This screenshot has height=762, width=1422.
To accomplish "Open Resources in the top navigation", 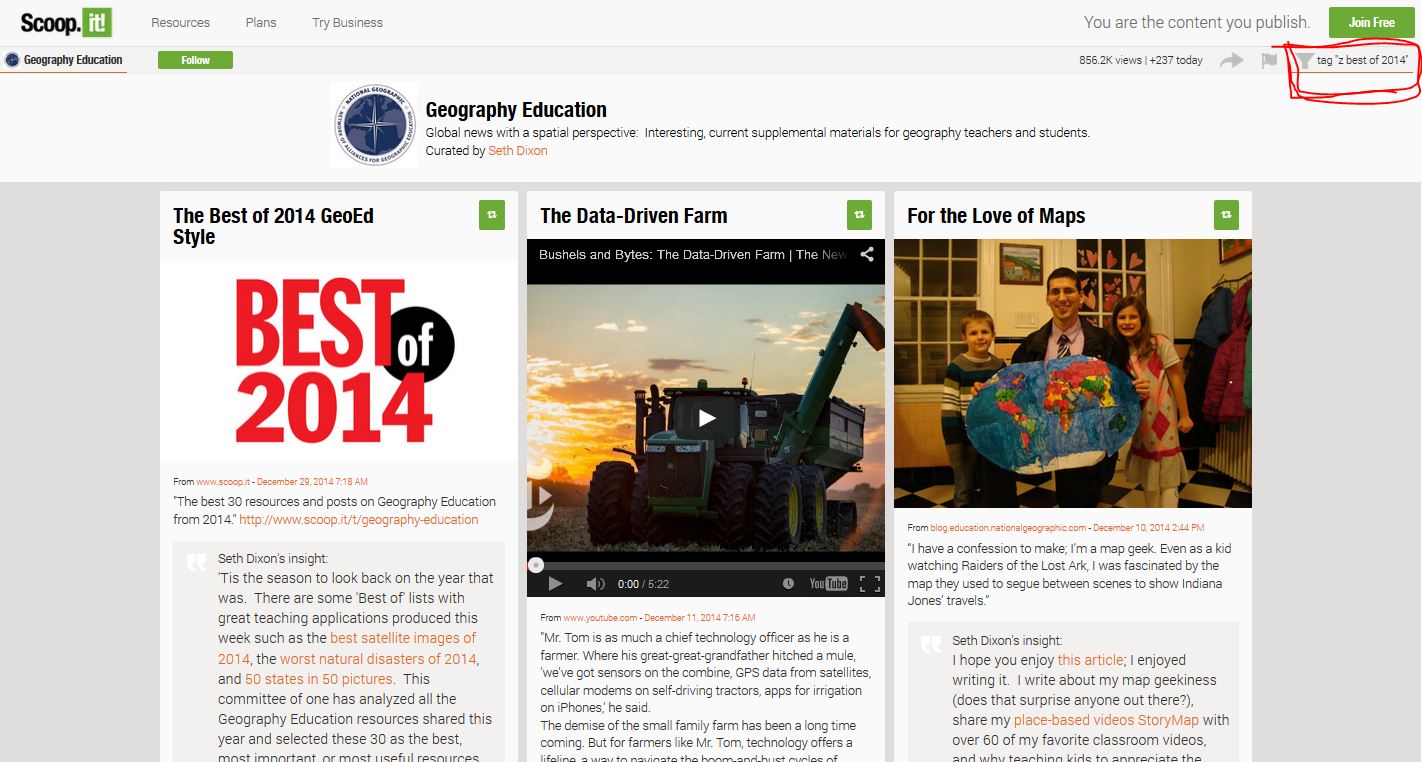I will [180, 22].
